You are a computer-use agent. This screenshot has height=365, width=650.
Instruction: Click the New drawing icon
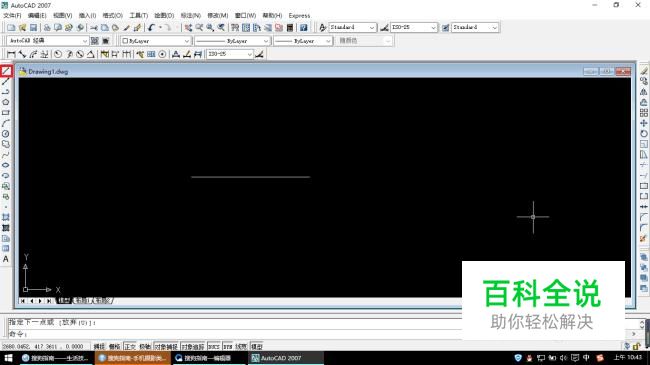[x=11, y=27]
